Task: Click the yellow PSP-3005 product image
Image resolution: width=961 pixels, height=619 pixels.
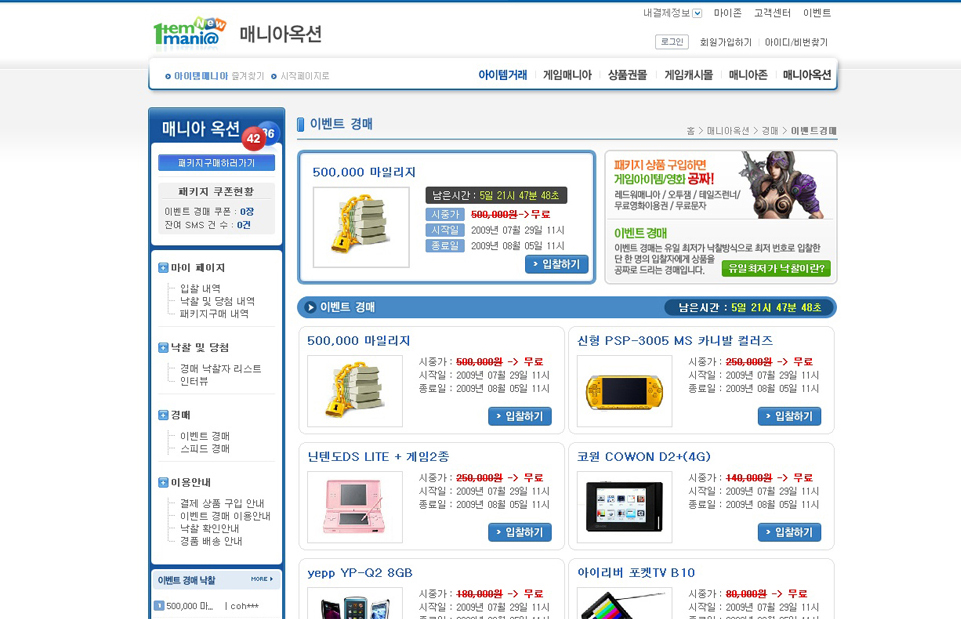Action: coord(624,391)
